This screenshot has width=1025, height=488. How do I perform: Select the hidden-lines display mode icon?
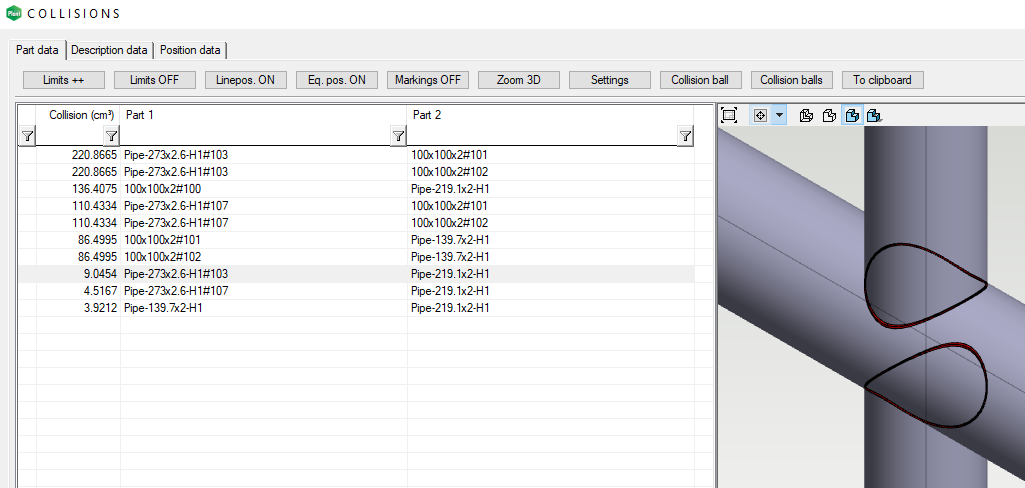click(x=829, y=115)
